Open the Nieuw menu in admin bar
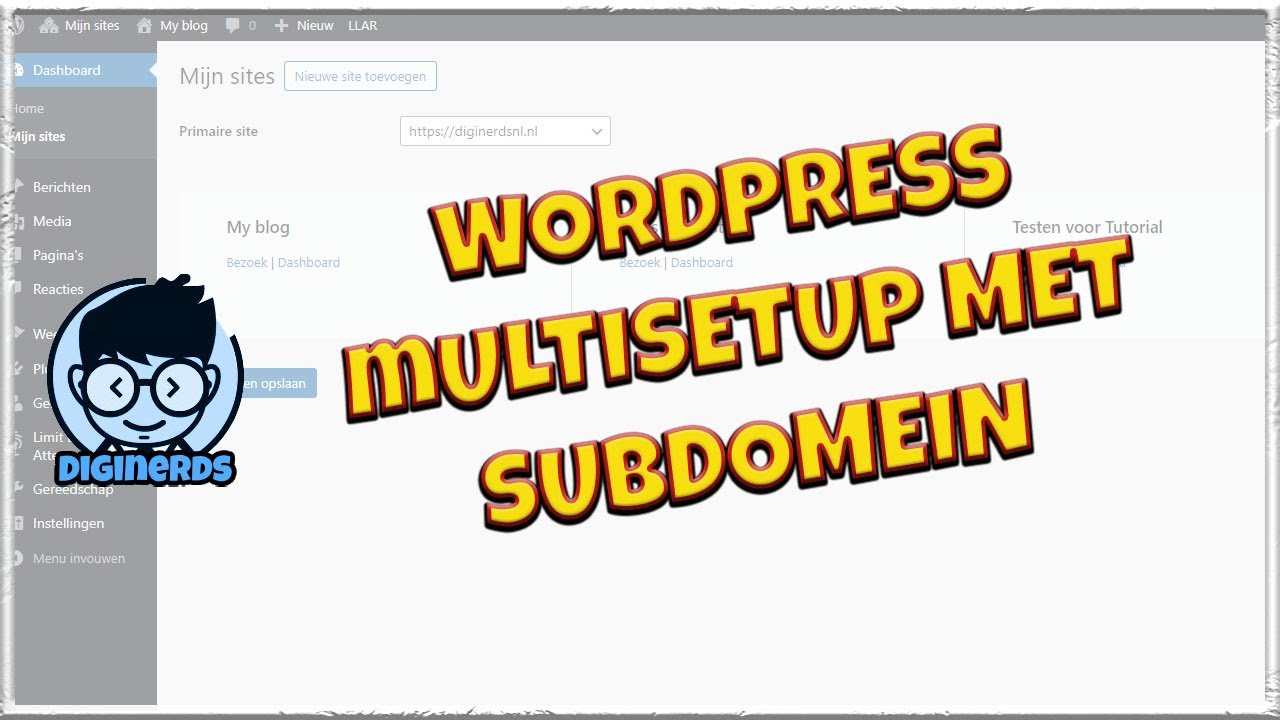This screenshot has height=720, width=1280. (x=315, y=26)
